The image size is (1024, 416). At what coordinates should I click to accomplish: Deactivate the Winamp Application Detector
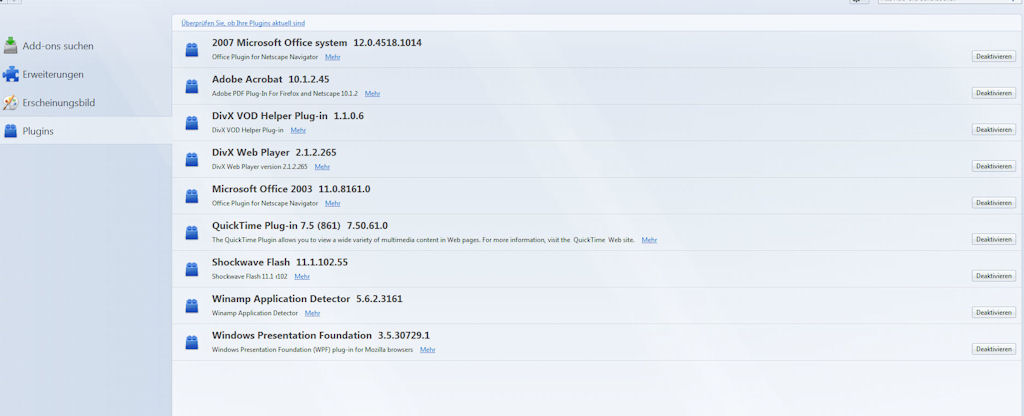coord(993,312)
